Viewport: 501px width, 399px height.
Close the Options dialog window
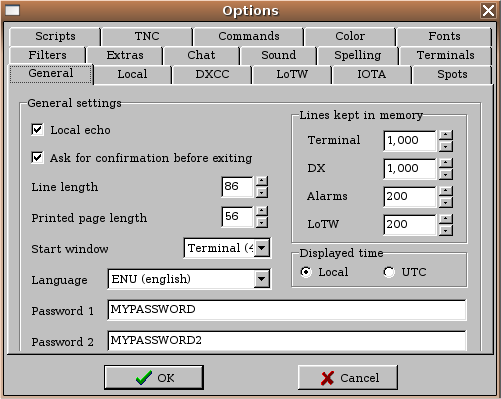[488, 10]
